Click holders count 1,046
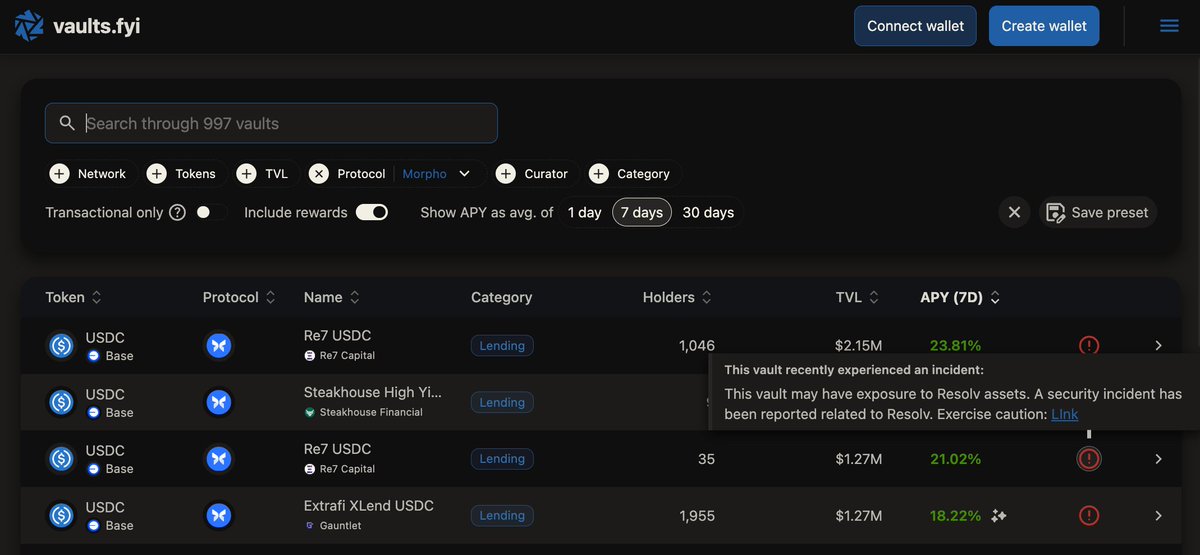 tap(697, 345)
